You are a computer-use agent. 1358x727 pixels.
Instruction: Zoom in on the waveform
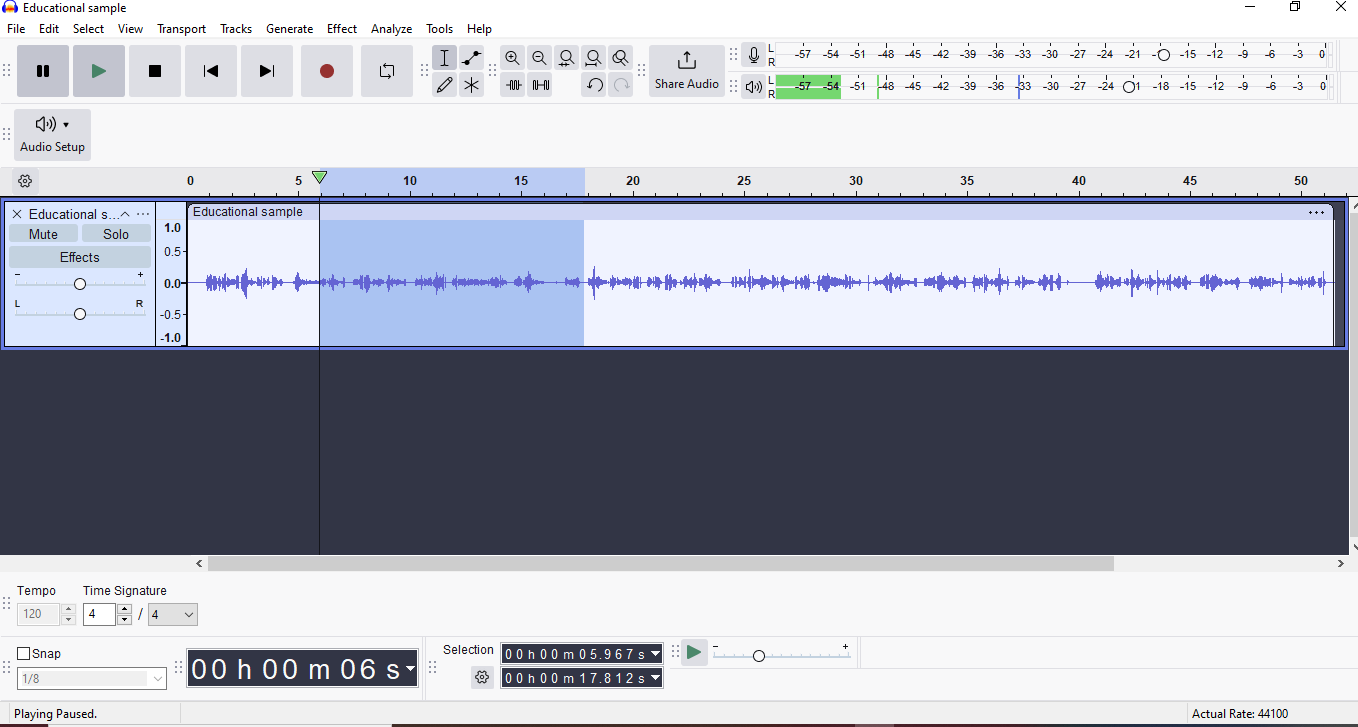(513, 58)
